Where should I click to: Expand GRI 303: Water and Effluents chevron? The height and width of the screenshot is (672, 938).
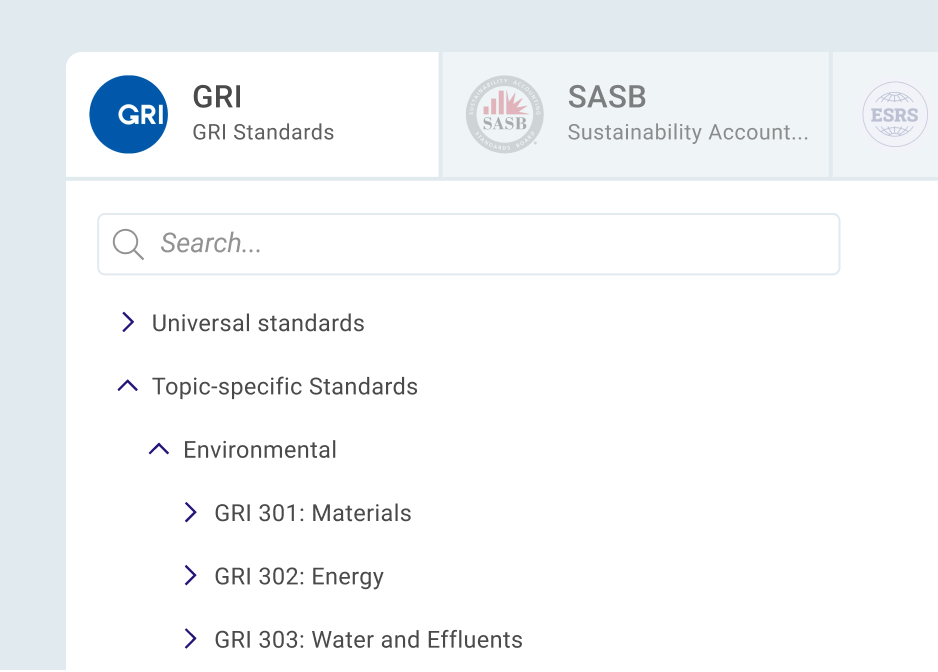coord(190,639)
